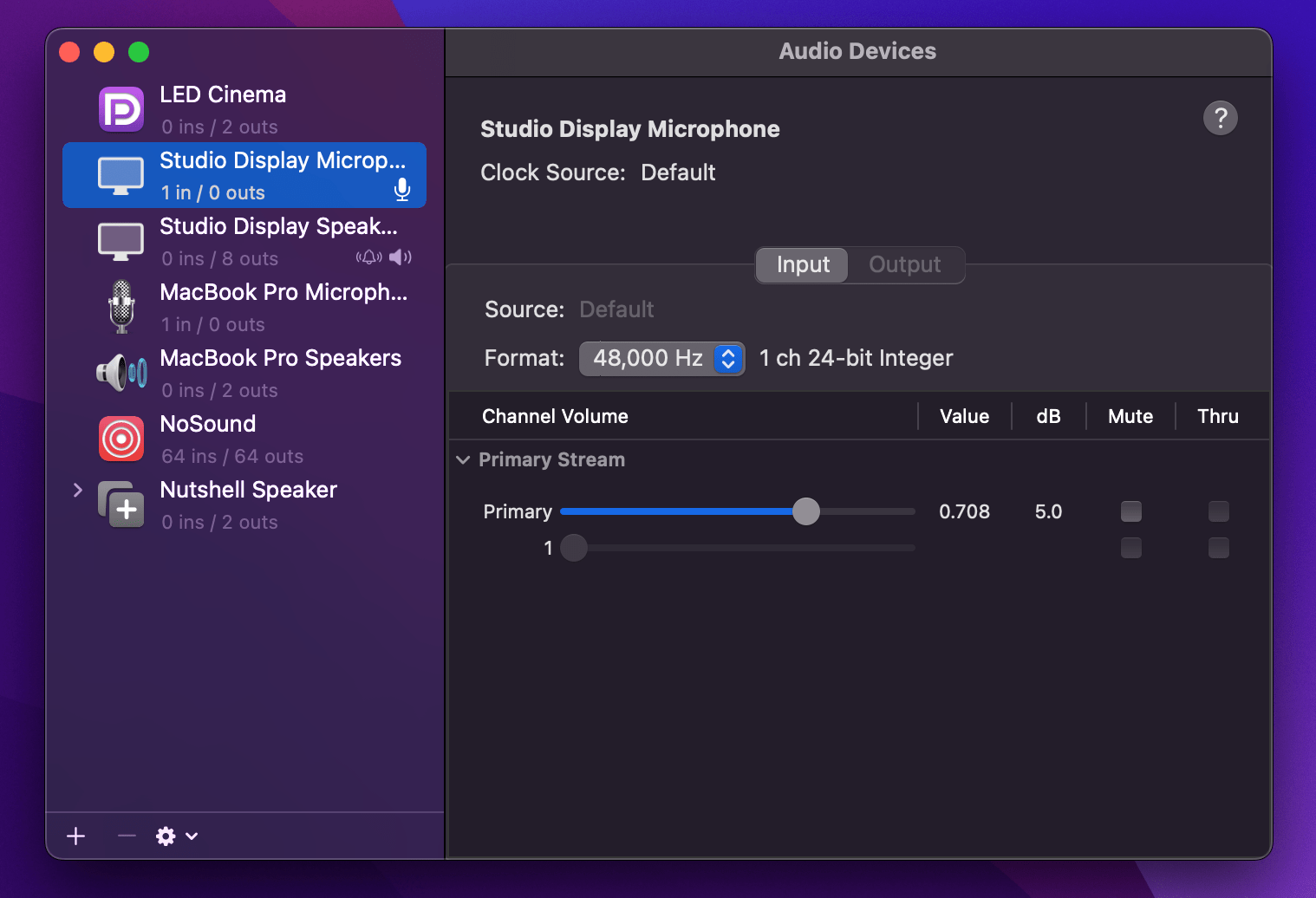Toggle Thru checkbox for channel 1

click(x=1219, y=548)
